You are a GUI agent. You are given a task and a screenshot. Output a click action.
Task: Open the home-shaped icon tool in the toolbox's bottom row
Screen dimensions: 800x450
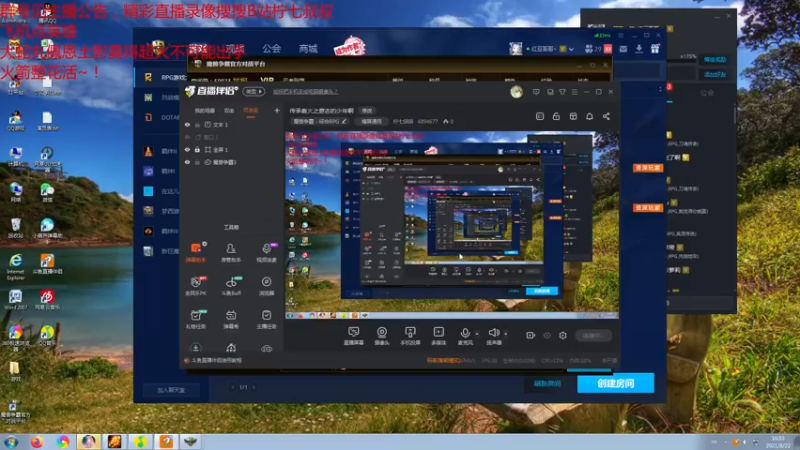[x=231, y=348]
